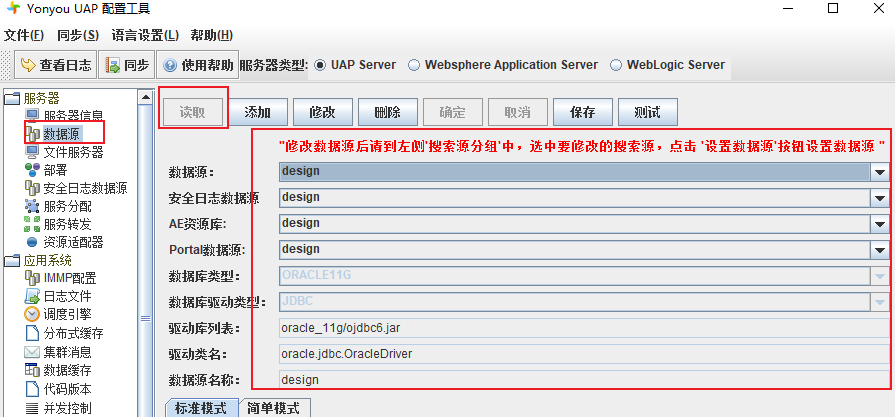This screenshot has width=895, height=417.
Task: Click the Yonyou UAP title-bar logo
Action: tap(13, 9)
